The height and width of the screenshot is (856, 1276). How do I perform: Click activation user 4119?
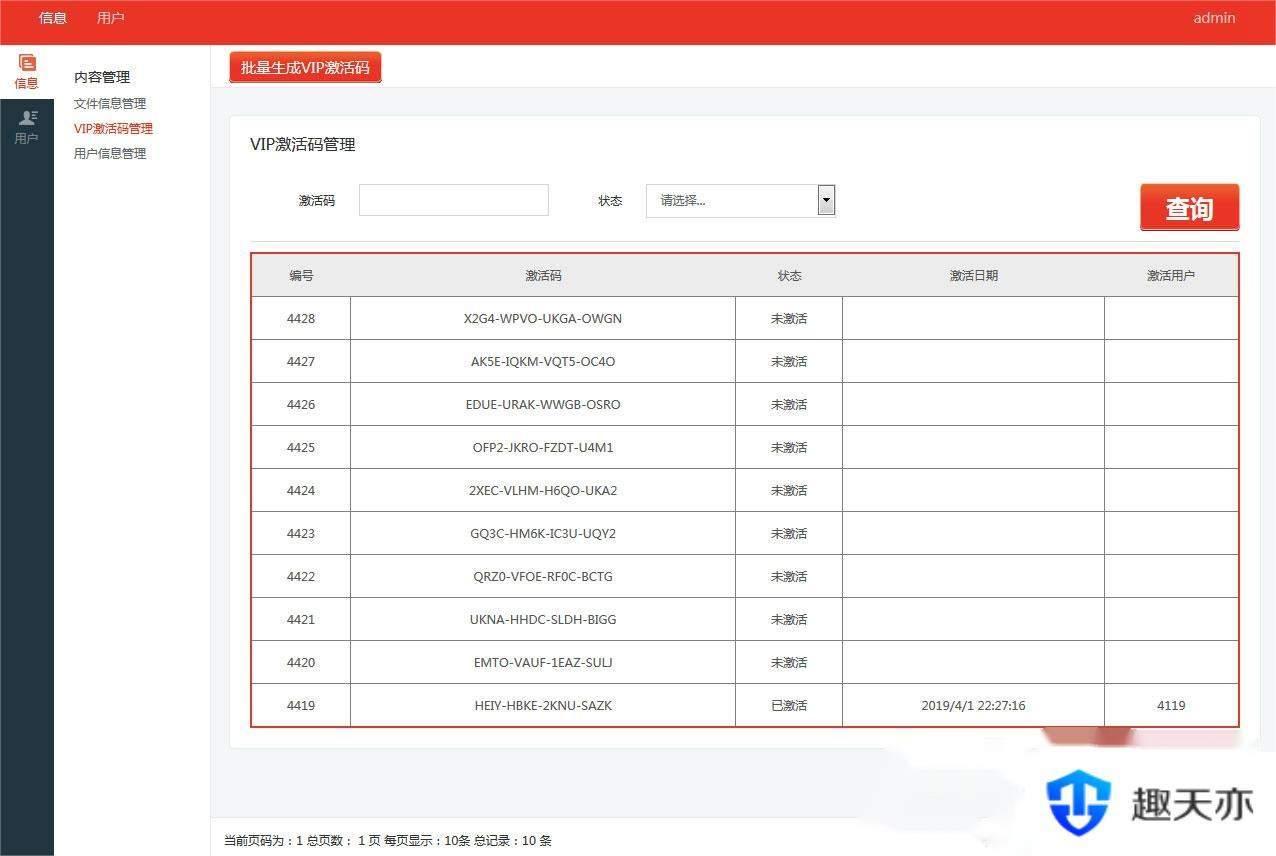pos(1171,705)
